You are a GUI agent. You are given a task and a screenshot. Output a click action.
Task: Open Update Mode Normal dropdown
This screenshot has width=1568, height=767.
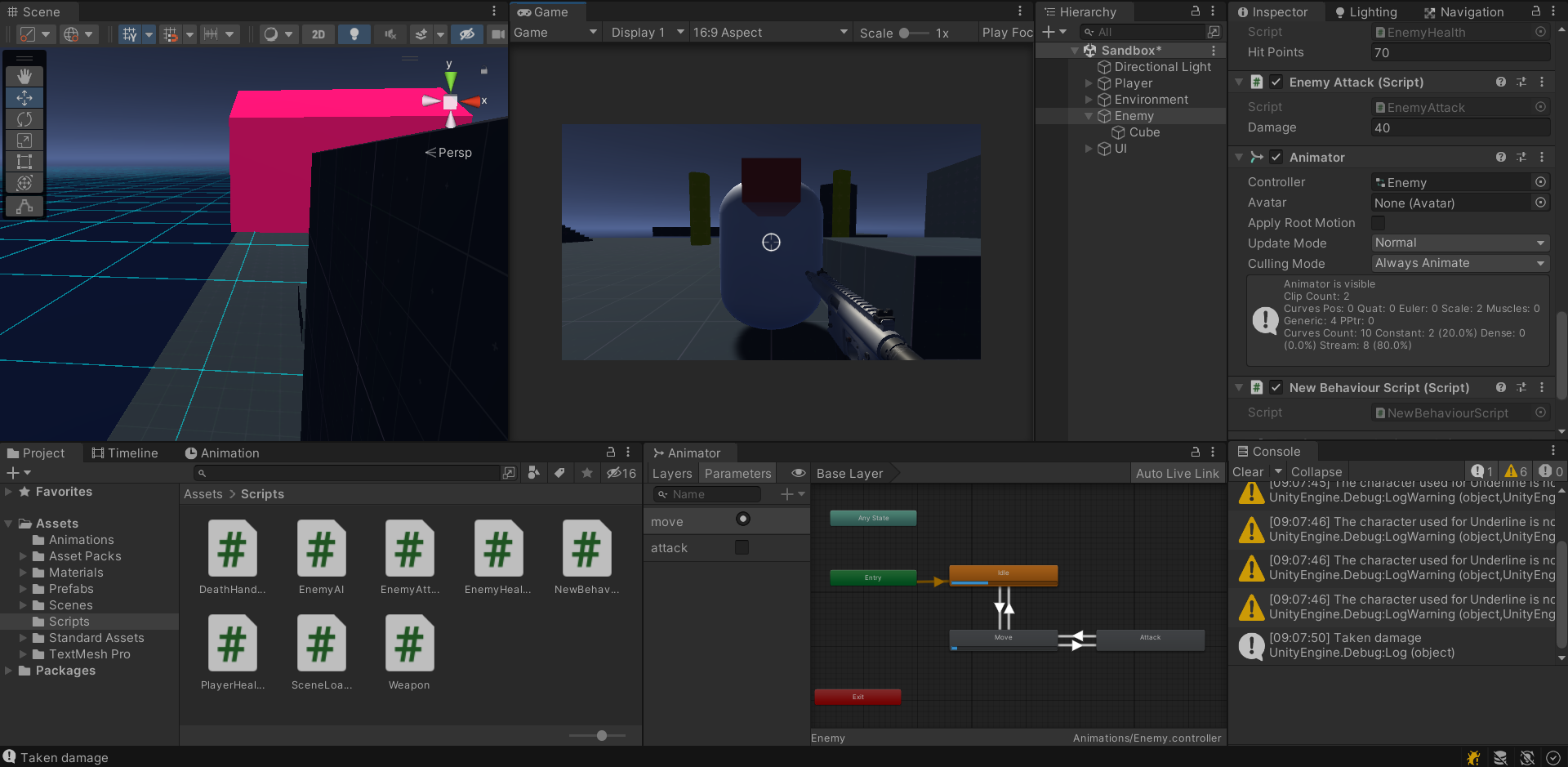pos(1459,243)
